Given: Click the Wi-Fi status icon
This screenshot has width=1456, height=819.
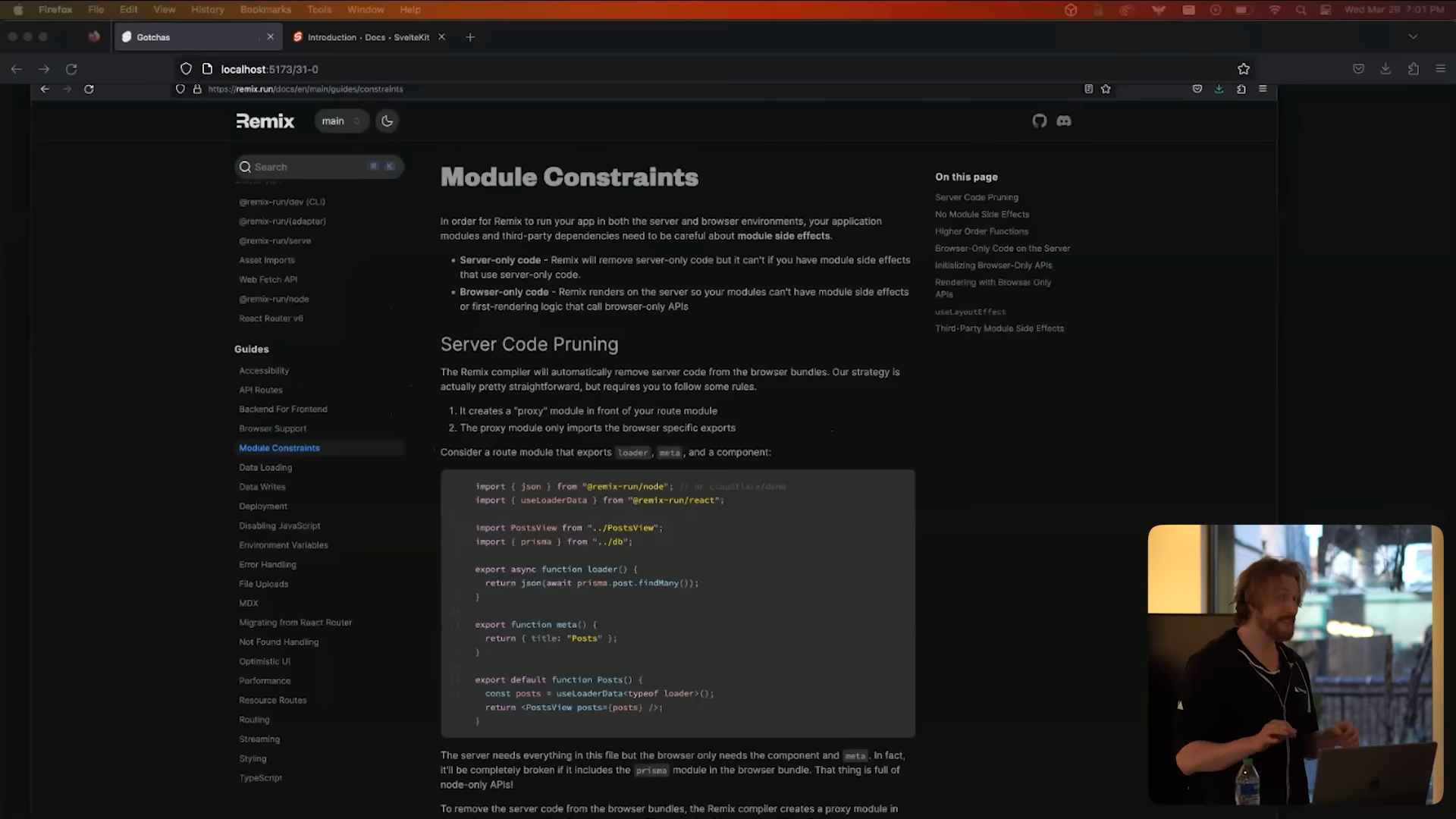Looking at the screenshot, I should point(1275,10).
